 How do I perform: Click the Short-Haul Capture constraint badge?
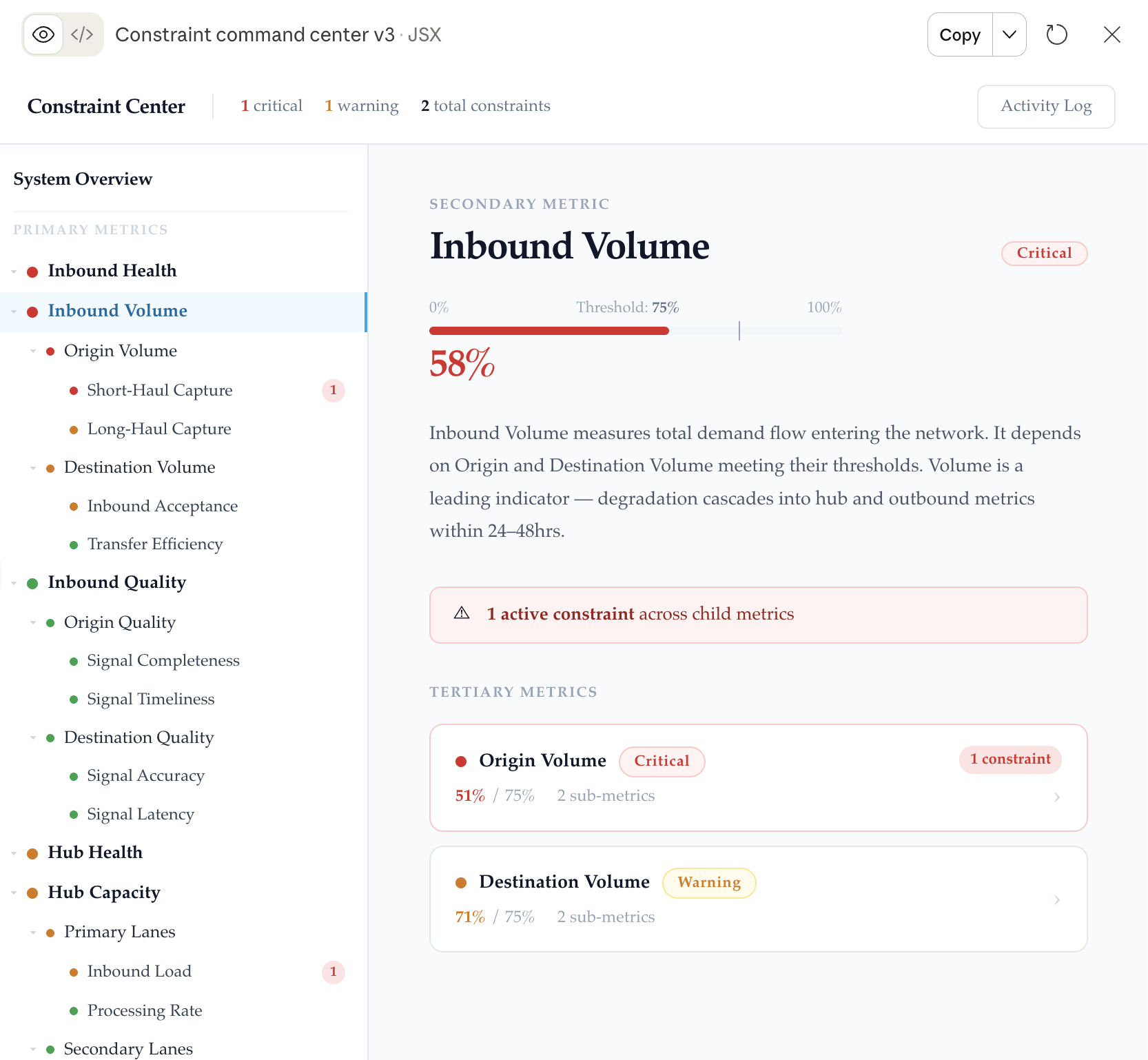pyautogui.click(x=334, y=390)
